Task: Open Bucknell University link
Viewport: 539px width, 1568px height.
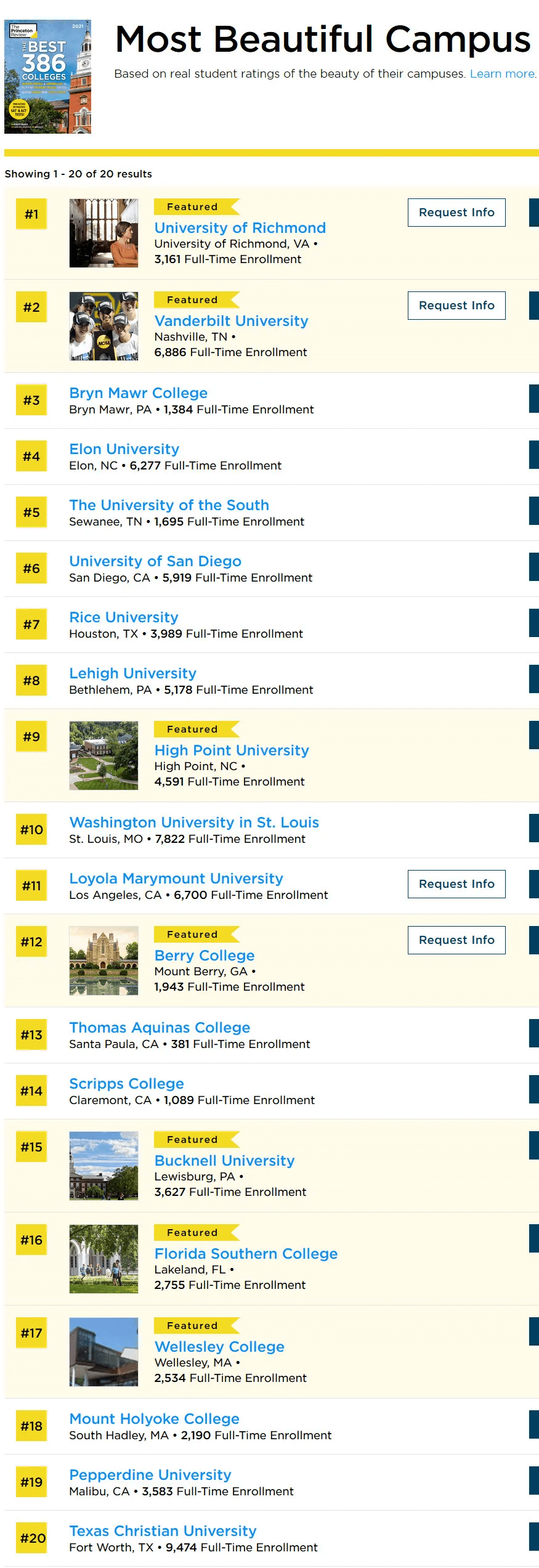Action: click(224, 1160)
